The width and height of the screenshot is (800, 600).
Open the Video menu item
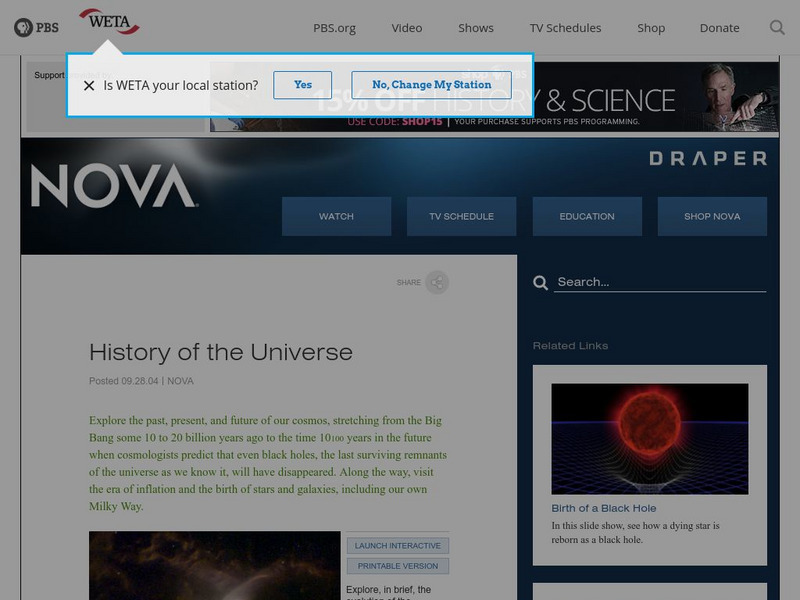(407, 28)
